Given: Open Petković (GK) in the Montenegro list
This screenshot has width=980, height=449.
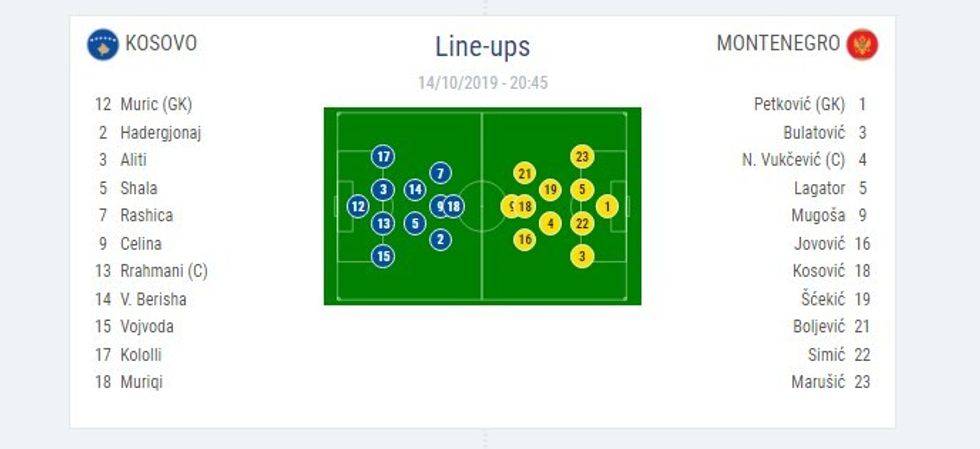Looking at the screenshot, I should 799,104.
